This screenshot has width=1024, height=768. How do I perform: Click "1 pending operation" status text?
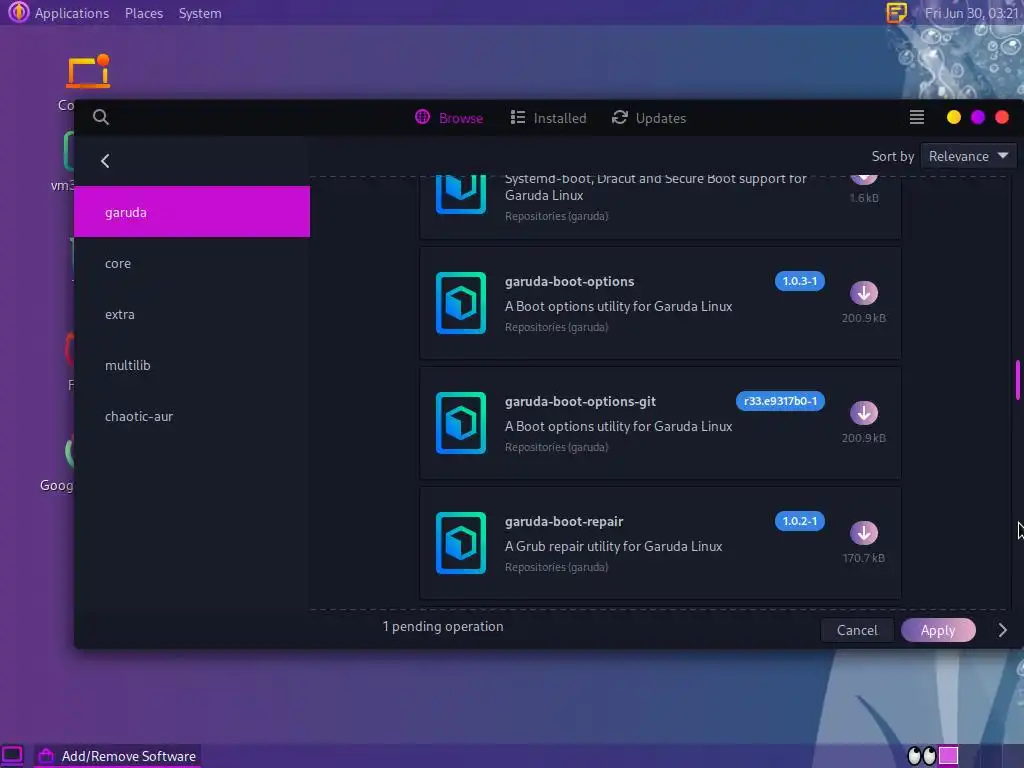tap(443, 626)
